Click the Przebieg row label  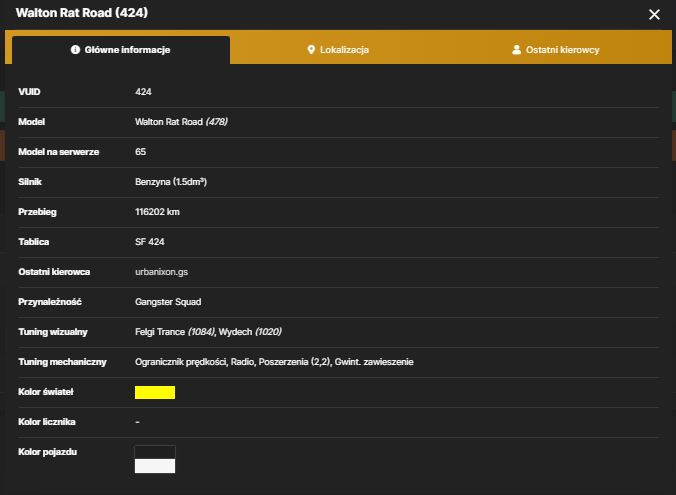pyautogui.click(x=37, y=212)
